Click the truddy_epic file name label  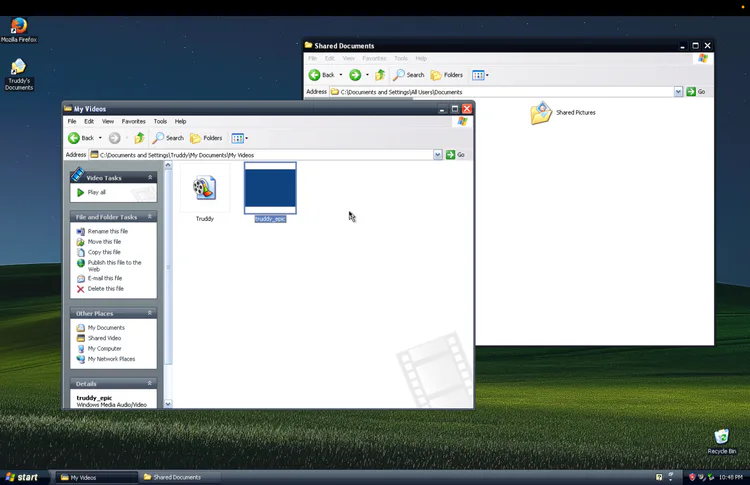tap(270, 219)
